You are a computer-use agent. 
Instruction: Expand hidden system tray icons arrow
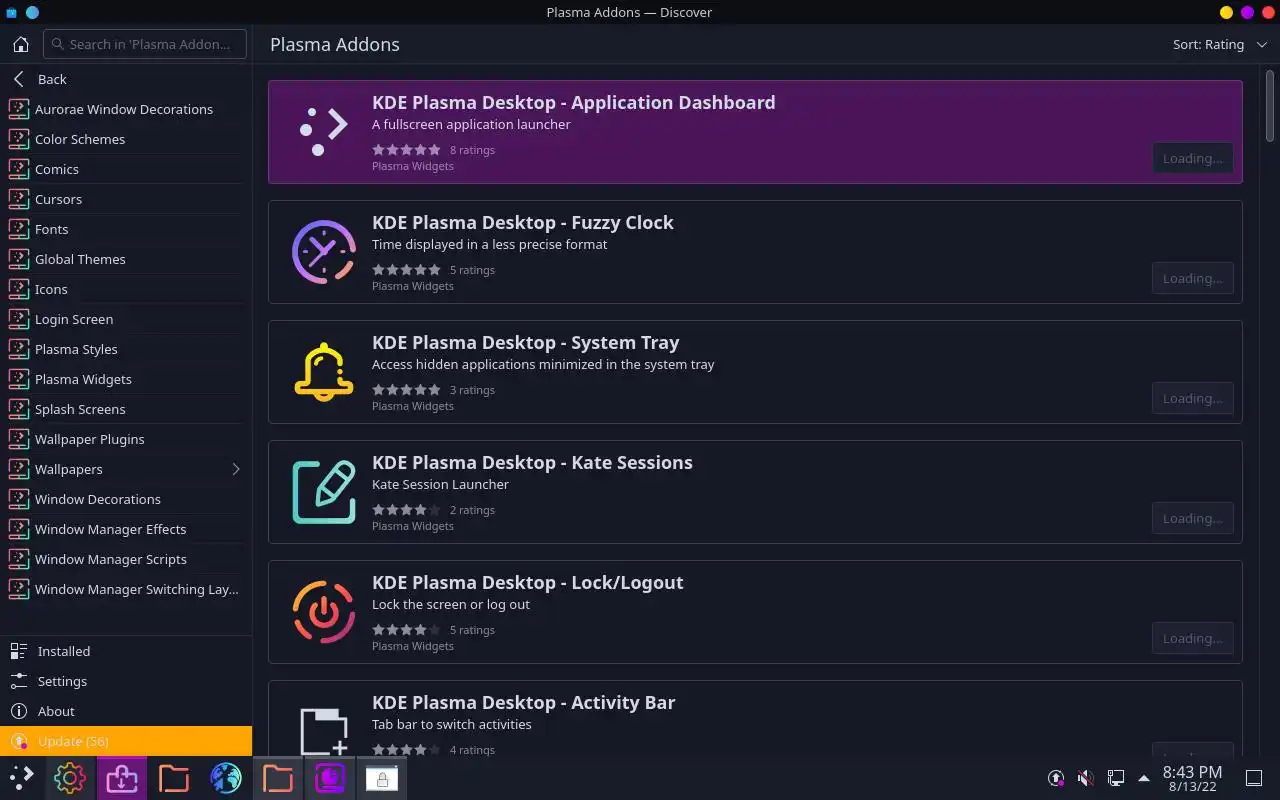pos(1144,777)
